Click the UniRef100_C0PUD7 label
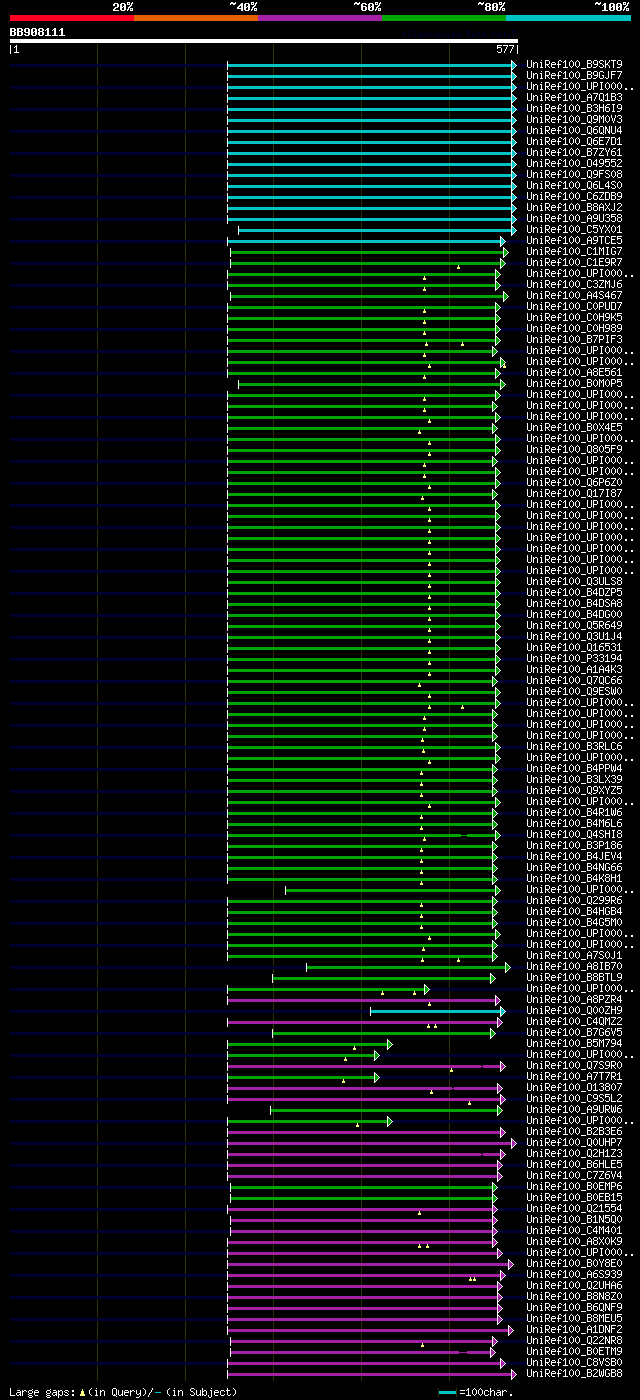This screenshot has height=1400, width=640. pos(574,306)
